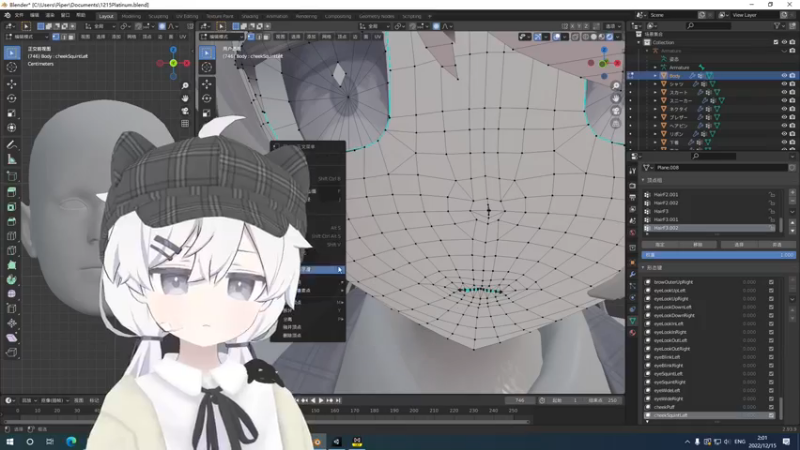This screenshot has width=800, height=450.
Task: Add a vertex group with the plus button
Action: 792,192
